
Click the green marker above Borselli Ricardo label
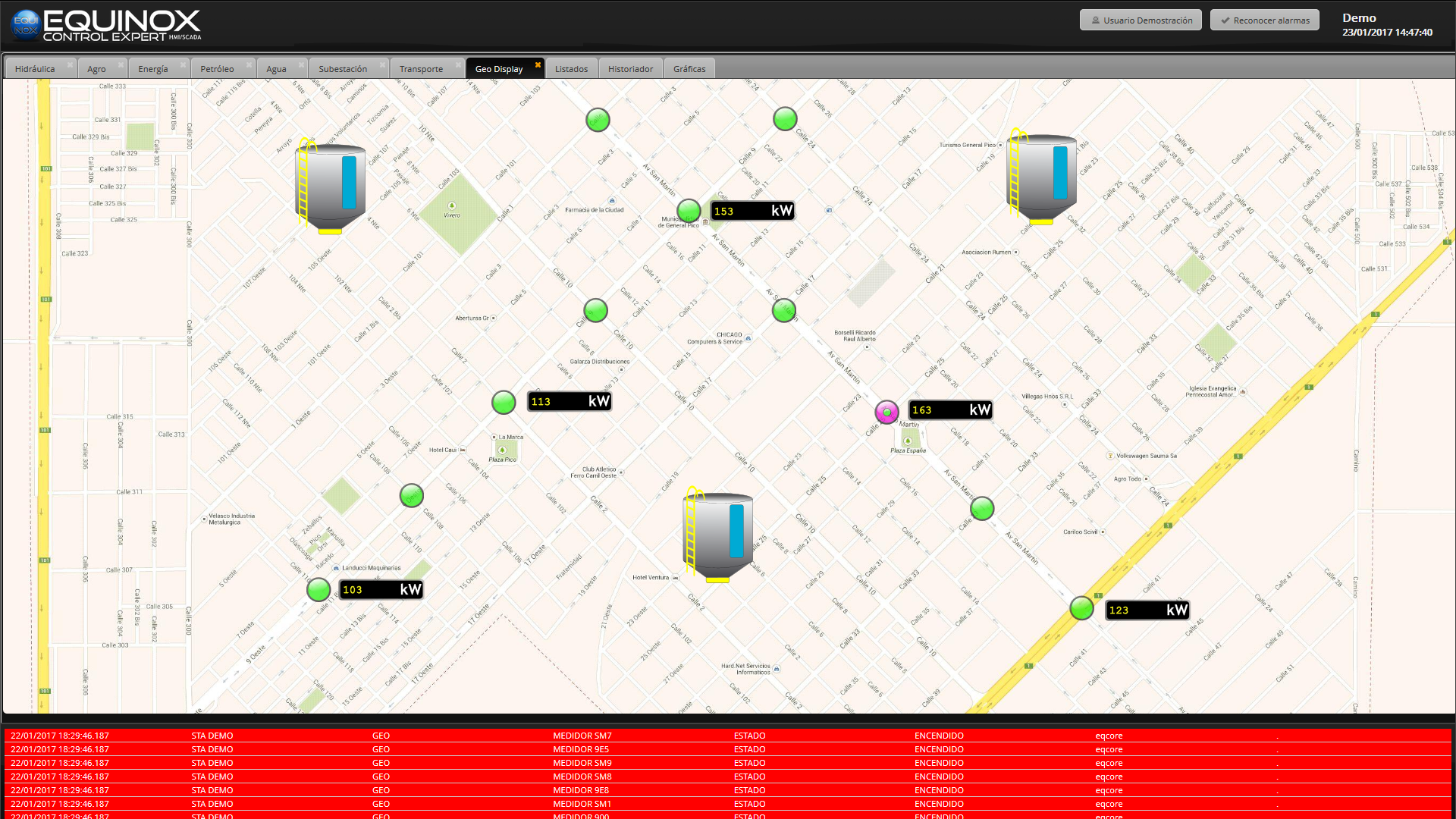point(784,310)
